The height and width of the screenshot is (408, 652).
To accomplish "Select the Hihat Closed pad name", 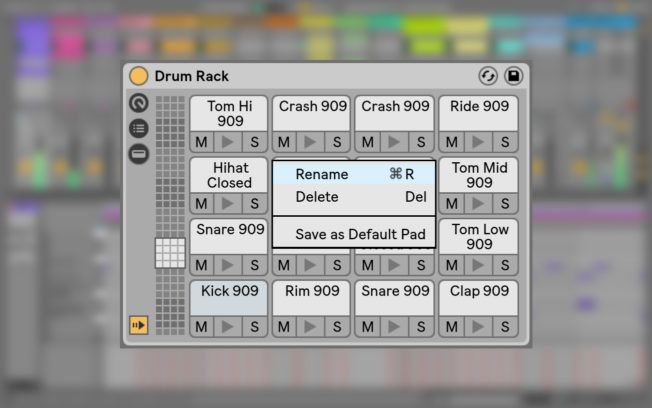I will tap(230, 175).
